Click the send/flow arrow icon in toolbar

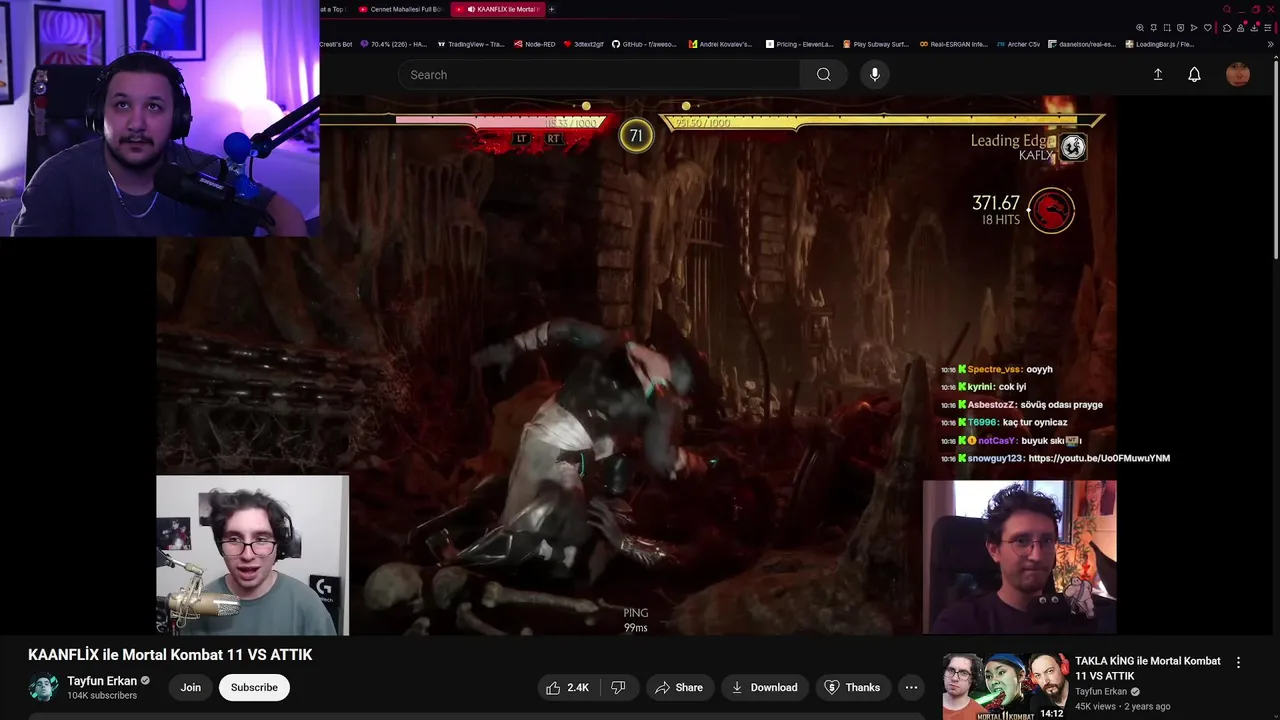coord(1194,28)
